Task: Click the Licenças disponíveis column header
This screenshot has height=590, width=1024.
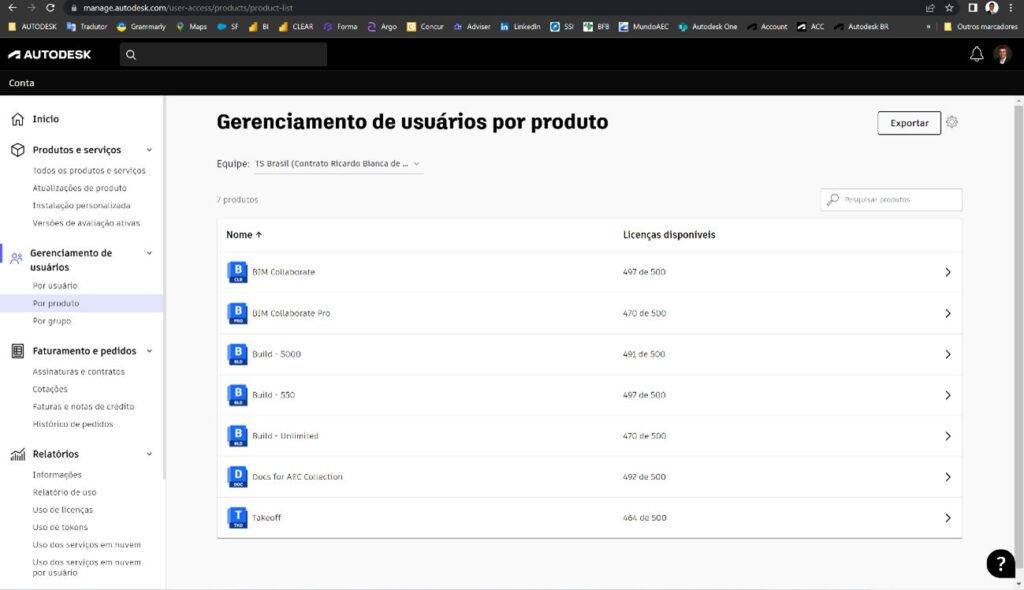Action: (x=669, y=235)
